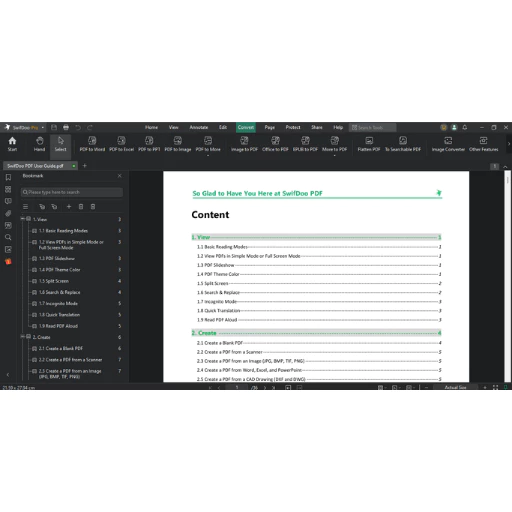This screenshot has width=512, height=512.
Task: Open the PDF to More dropdown
Action: point(208,145)
